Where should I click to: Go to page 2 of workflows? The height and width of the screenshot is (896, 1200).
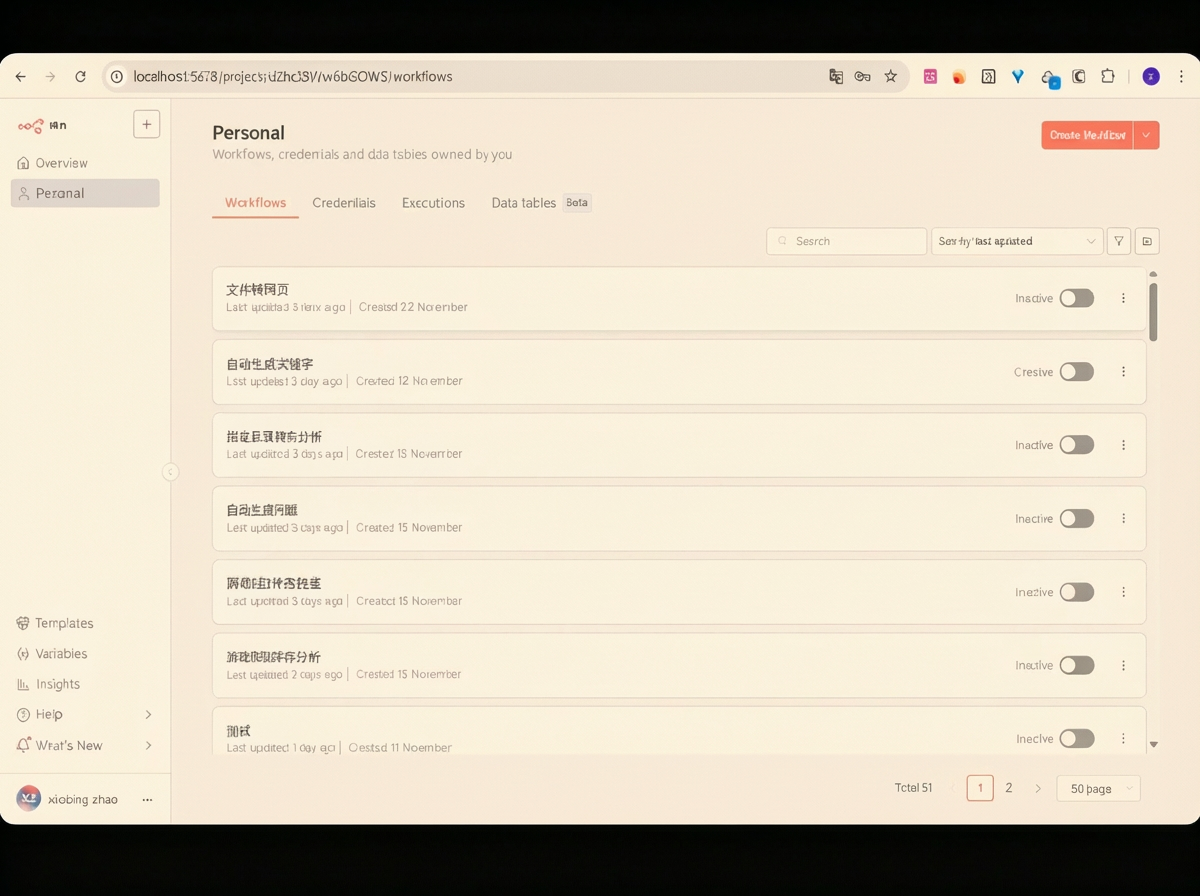pos(1008,788)
